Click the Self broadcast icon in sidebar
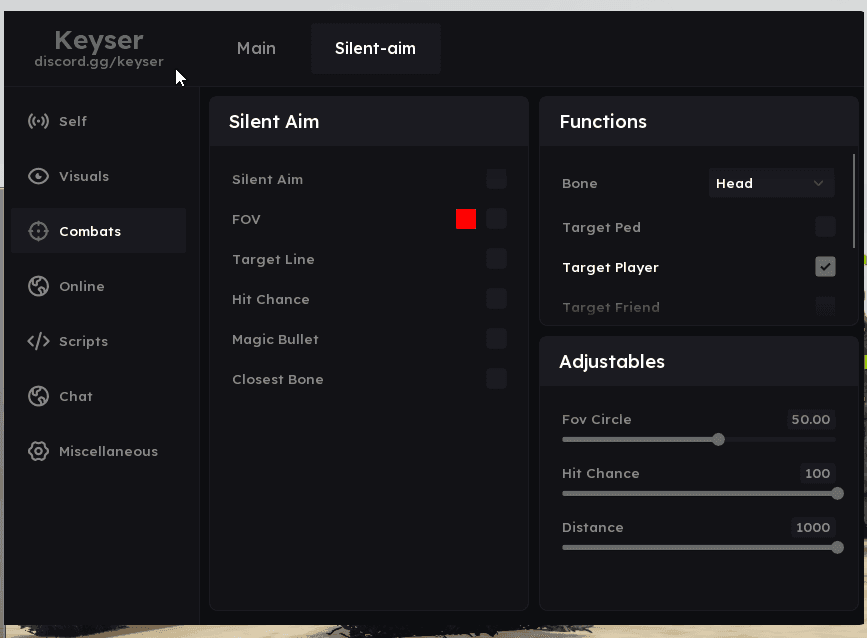867x638 pixels. [x=38, y=121]
